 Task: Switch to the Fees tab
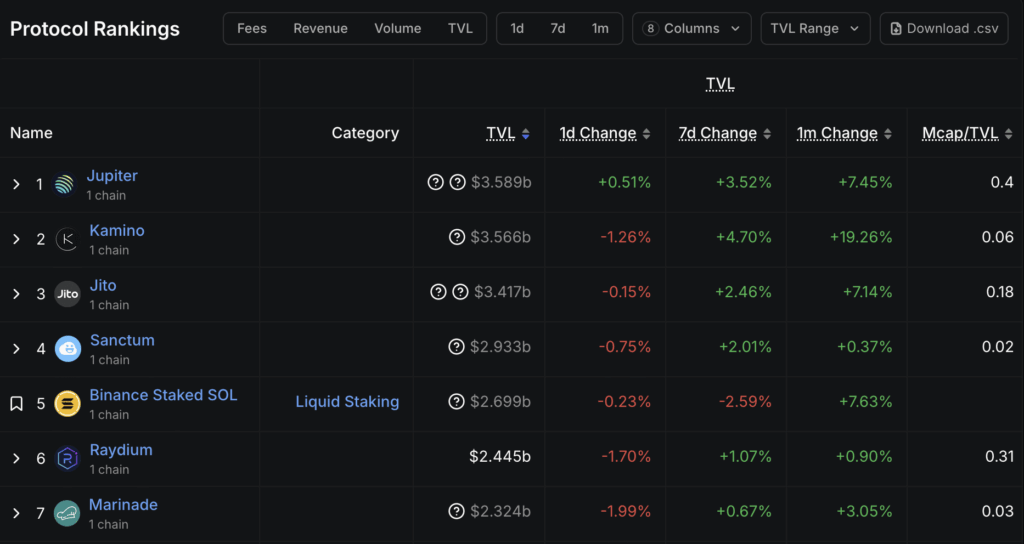(x=252, y=28)
